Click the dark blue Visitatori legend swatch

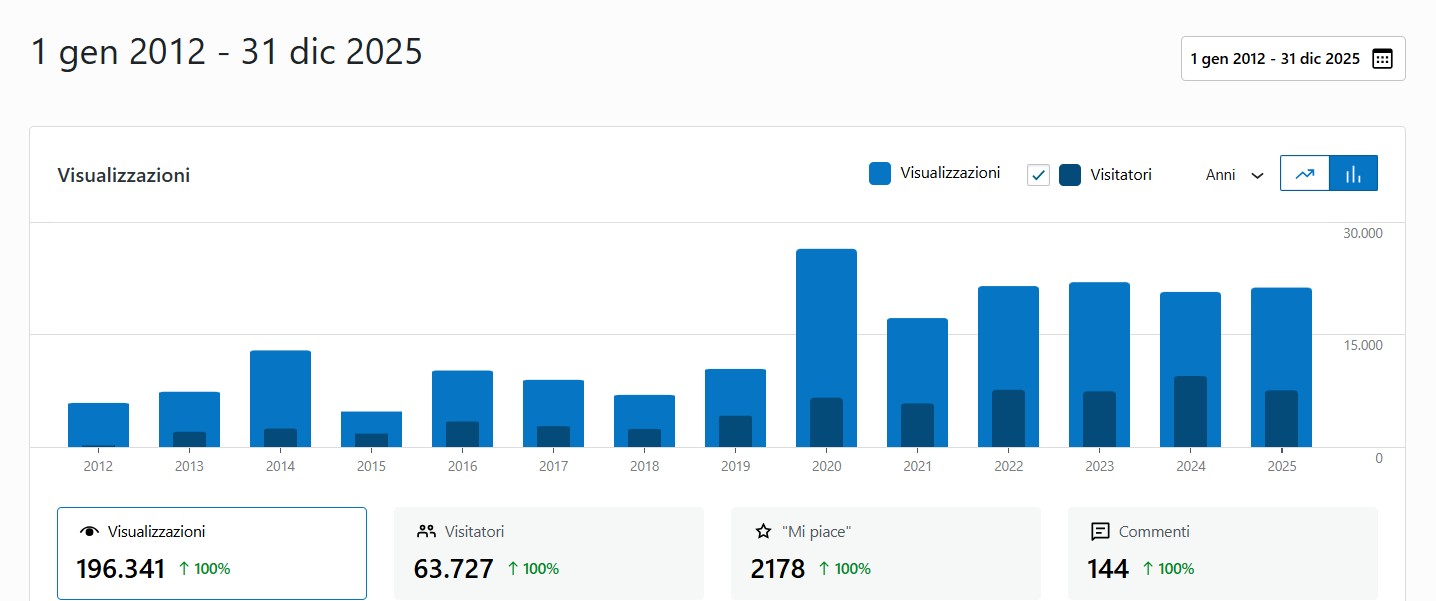[1070, 175]
